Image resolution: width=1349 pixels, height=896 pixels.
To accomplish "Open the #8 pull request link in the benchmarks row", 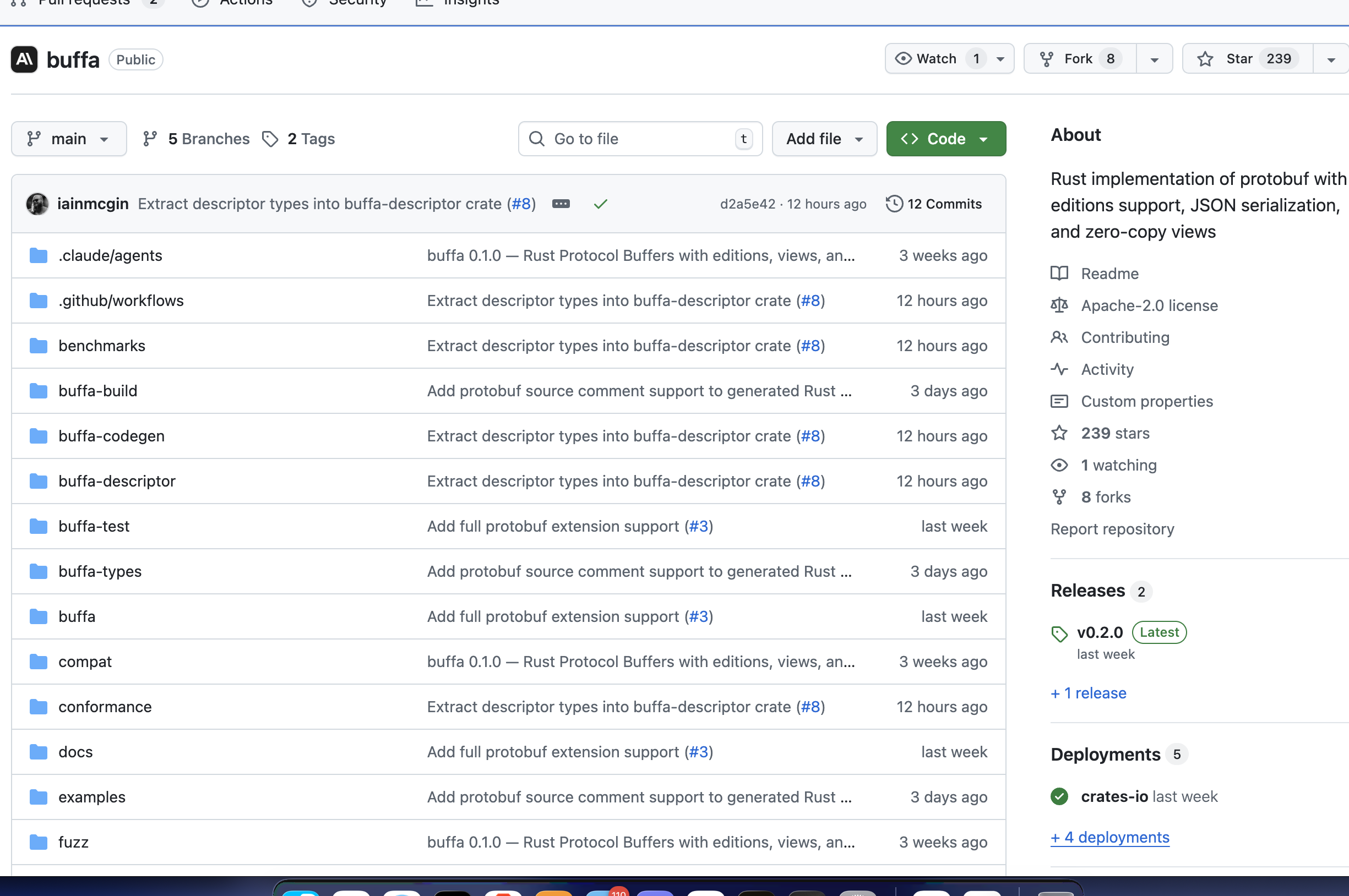I will 811,346.
